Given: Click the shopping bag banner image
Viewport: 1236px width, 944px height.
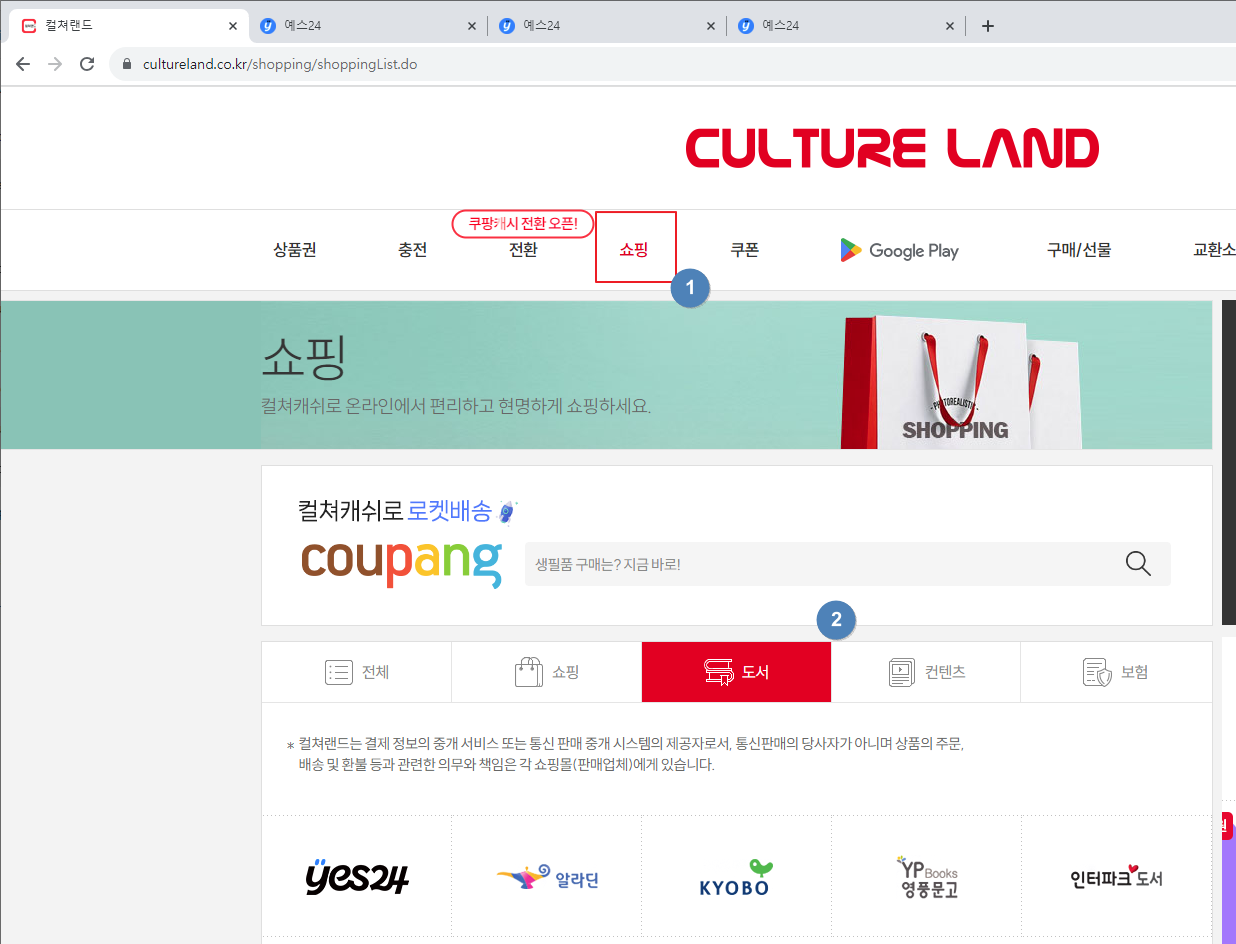Looking at the screenshot, I should click(961, 383).
